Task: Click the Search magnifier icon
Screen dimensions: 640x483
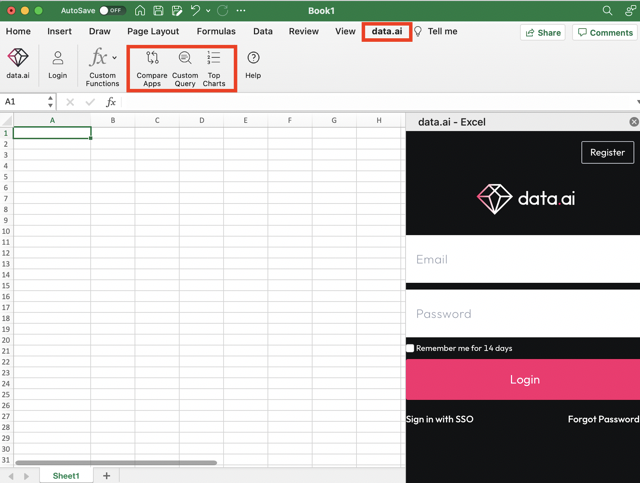Action: coord(607,11)
